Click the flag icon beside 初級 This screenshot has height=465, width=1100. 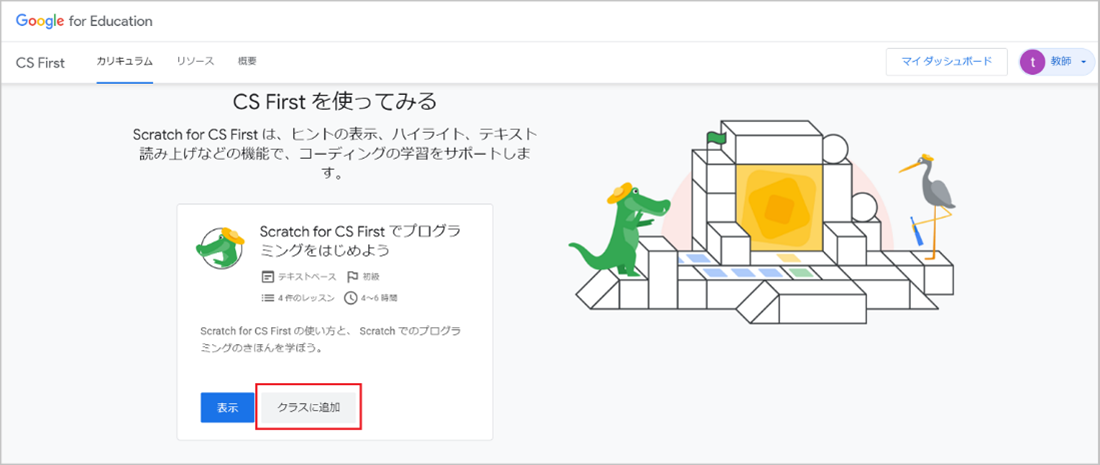[x=352, y=276]
